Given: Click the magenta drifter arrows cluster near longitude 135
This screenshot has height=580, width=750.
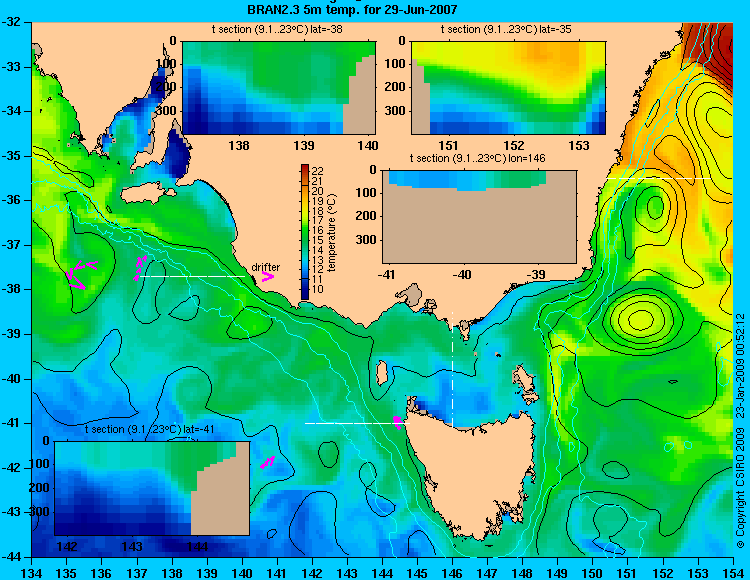Looking at the screenshot, I should (81, 274).
